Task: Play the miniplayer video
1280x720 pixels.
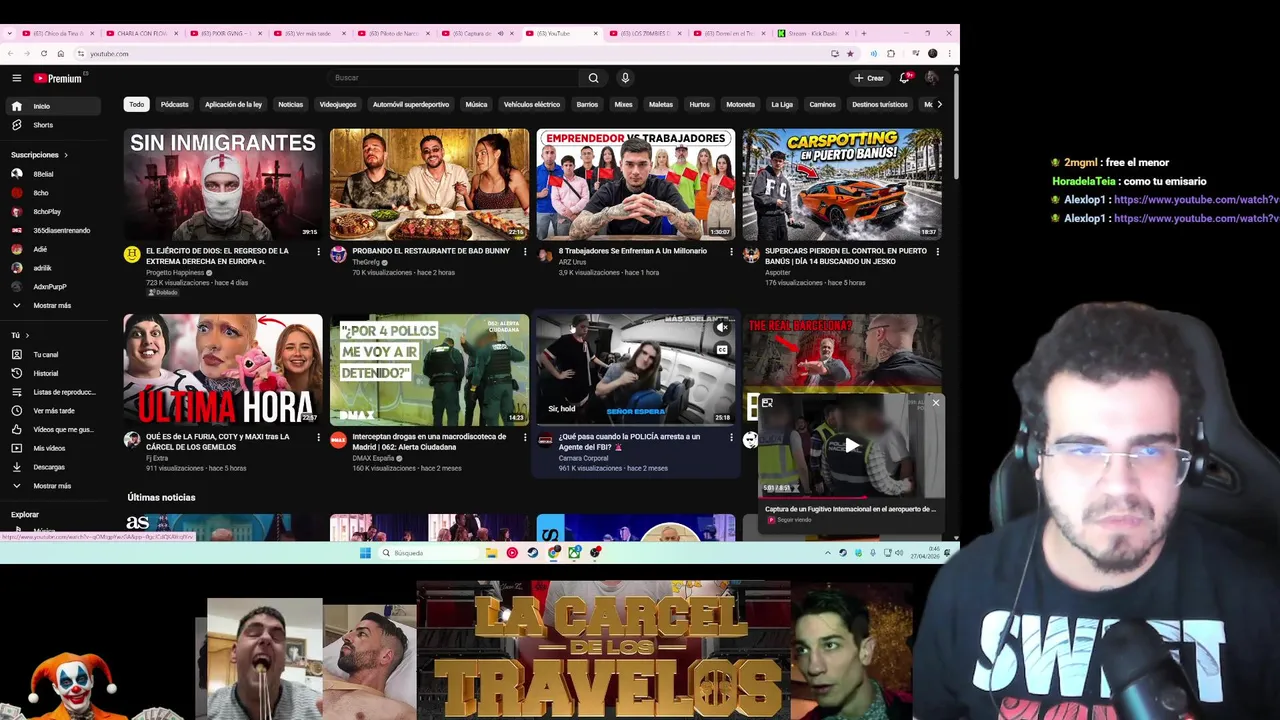Action: (851, 446)
